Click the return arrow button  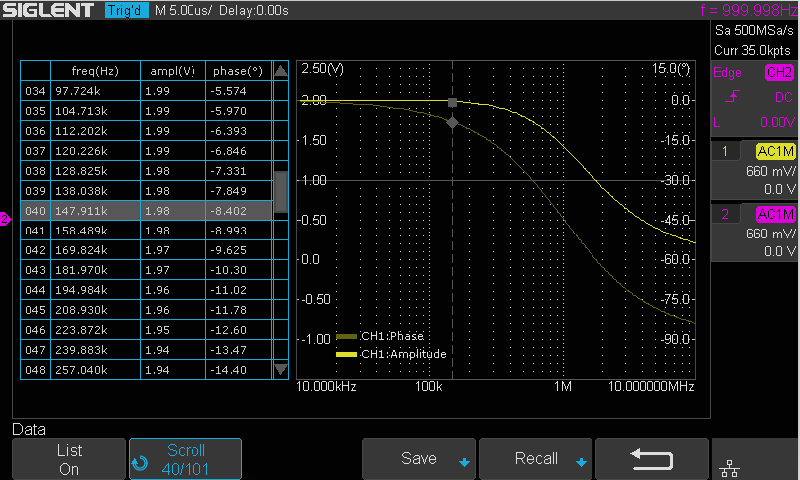pyautogui.click(x=652, y=459)
